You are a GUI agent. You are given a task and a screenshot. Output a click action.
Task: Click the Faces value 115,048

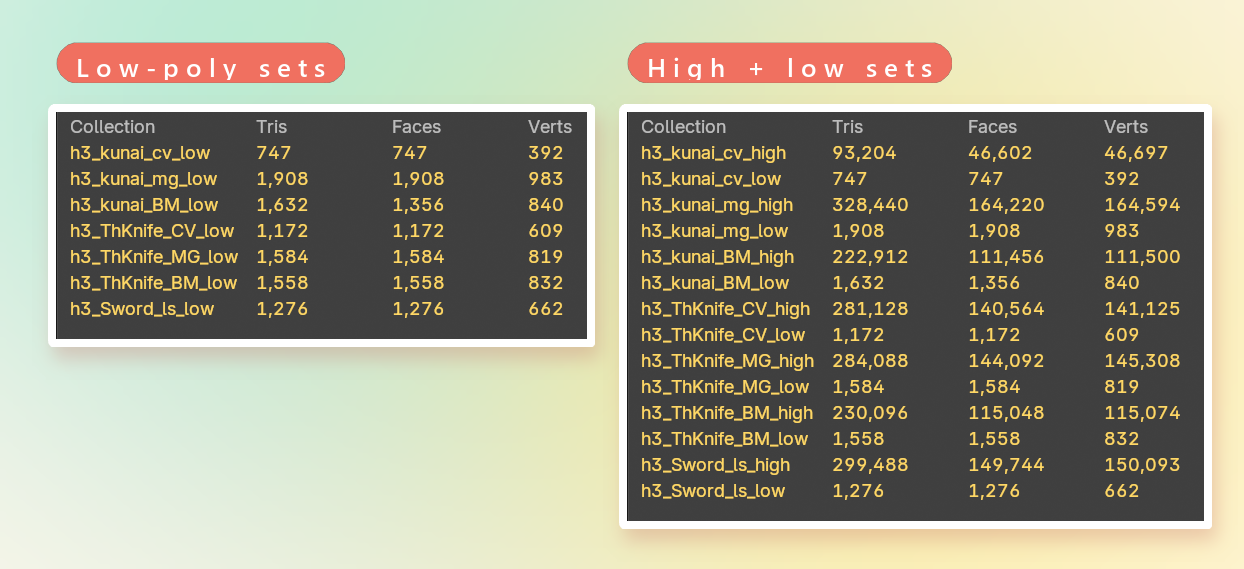(x=1006, y=413)
